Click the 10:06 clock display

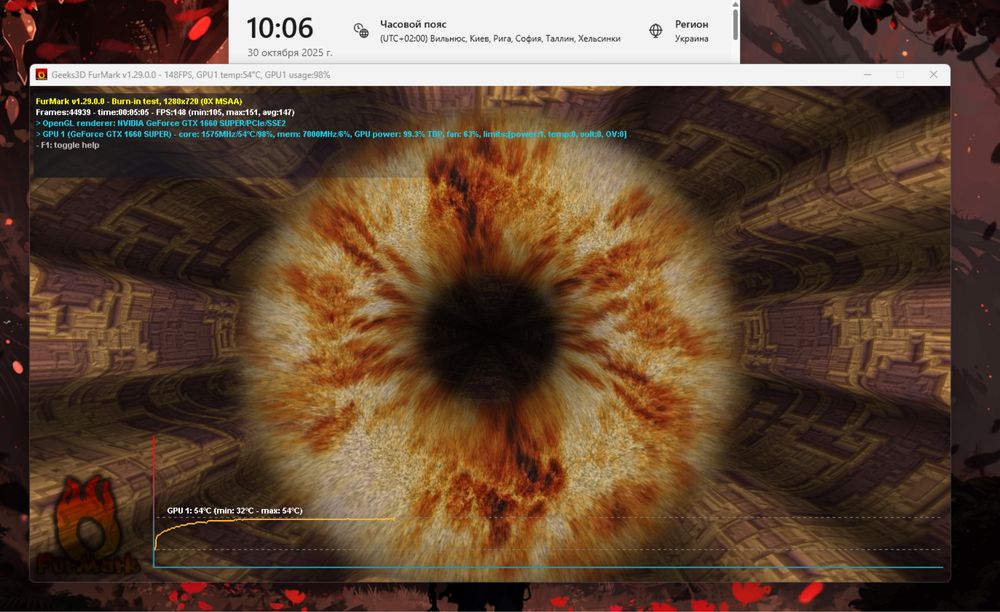[279, 28]
